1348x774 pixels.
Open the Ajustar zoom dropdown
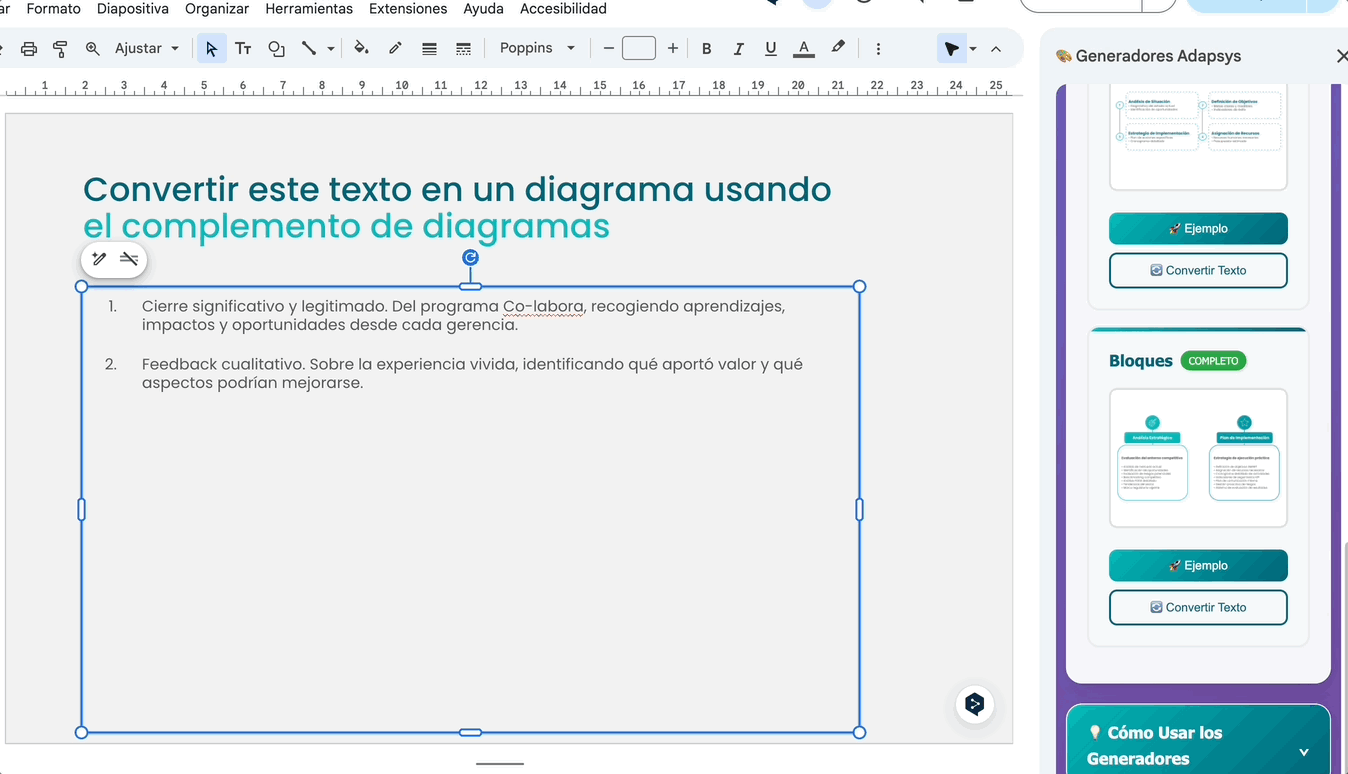click(147, 48)
